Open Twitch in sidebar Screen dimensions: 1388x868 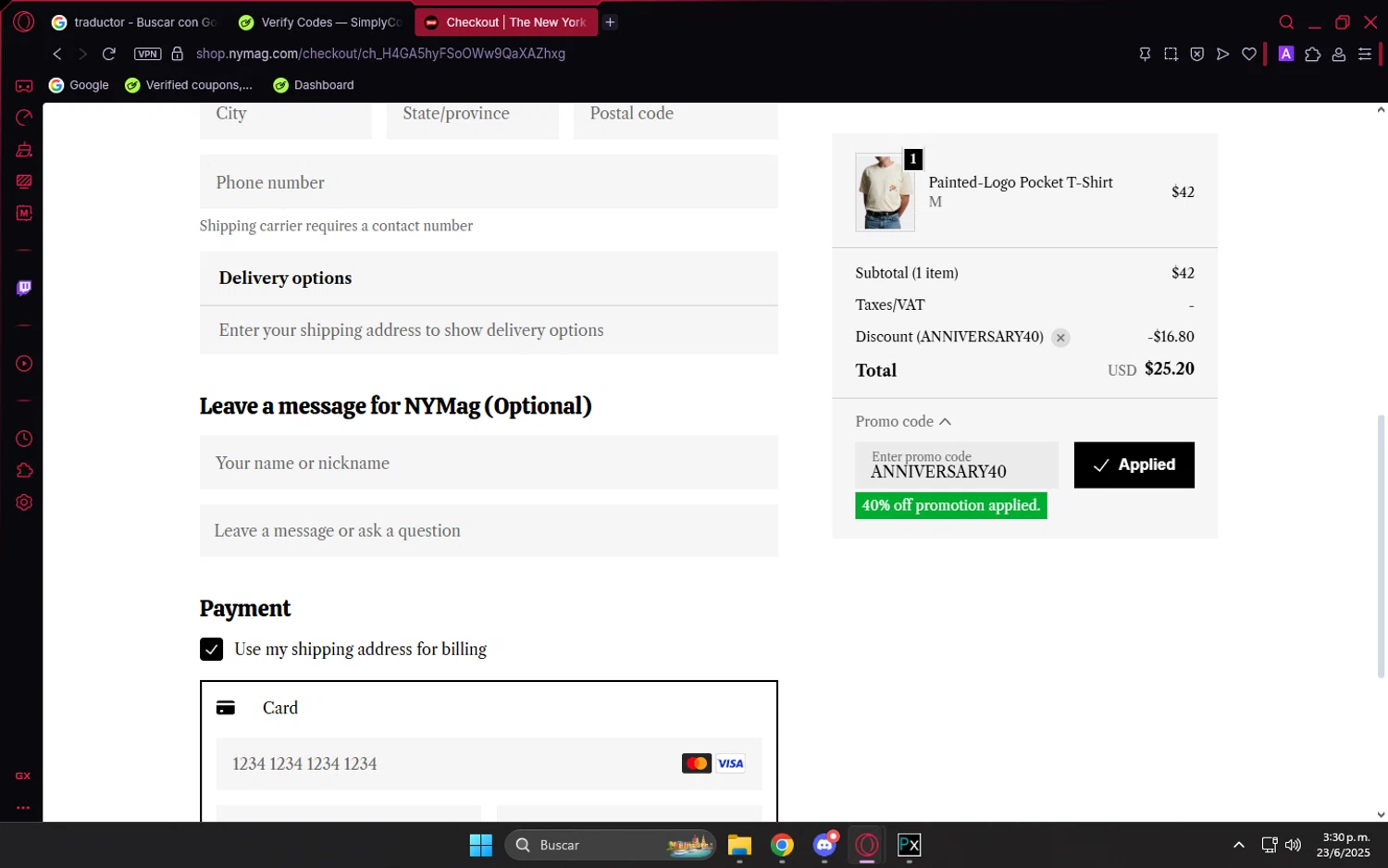[24, 288]
